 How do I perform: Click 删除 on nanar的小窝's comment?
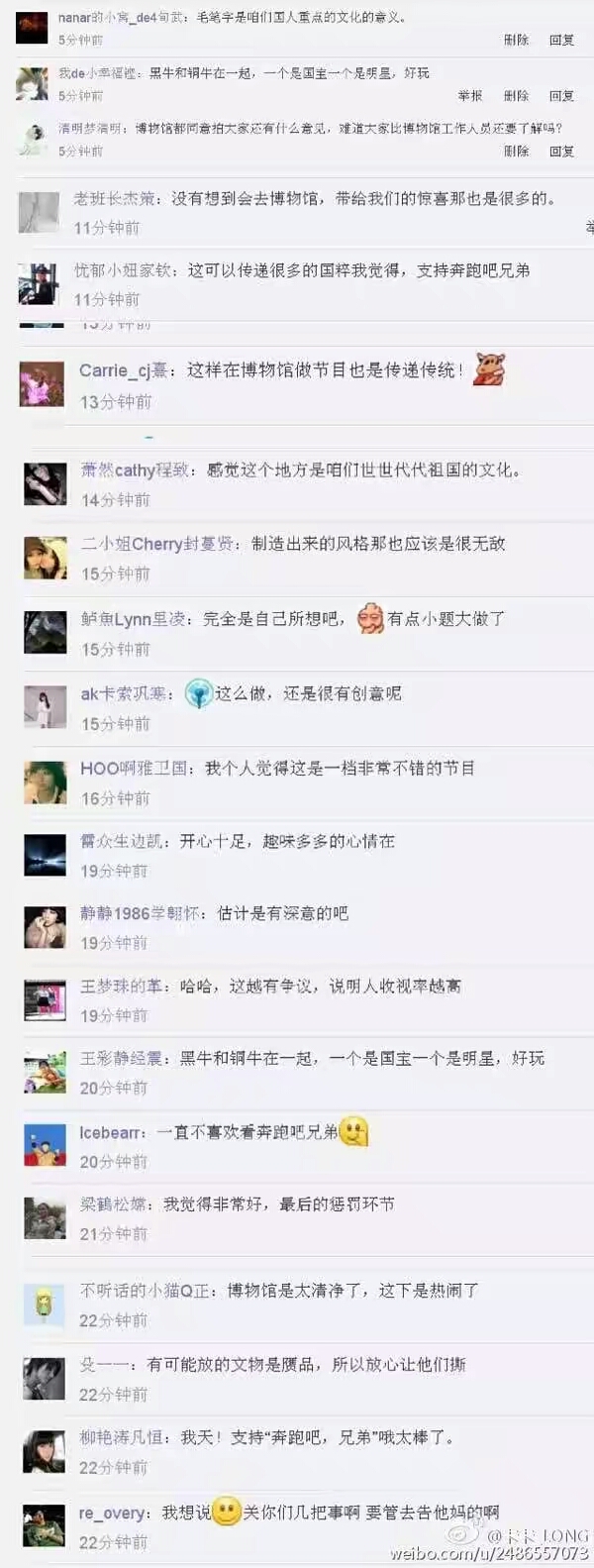pos(516,41)
